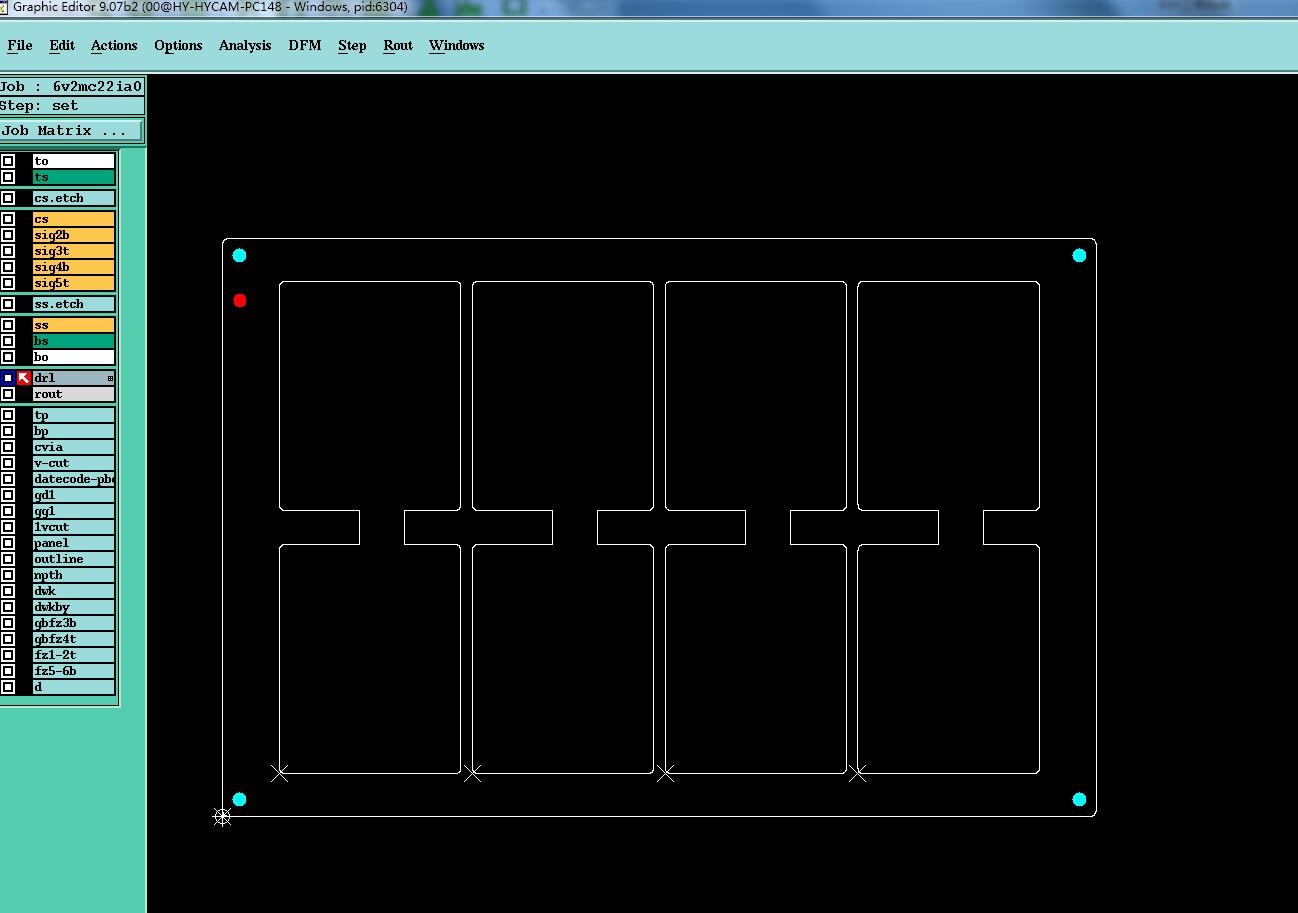Toggle display checkbox for layer ts
1298x913 pixels.
8,177
